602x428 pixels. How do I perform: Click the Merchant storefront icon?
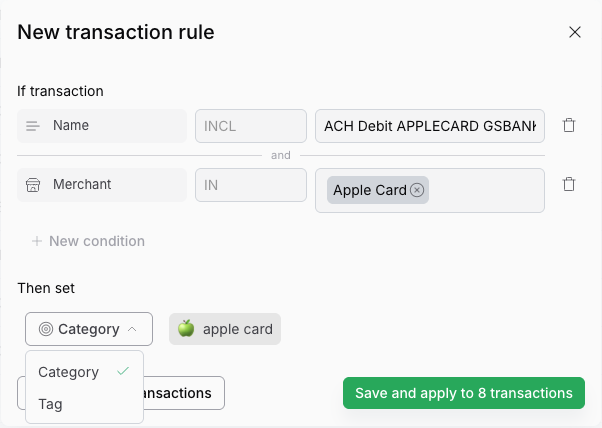(33, 185)
